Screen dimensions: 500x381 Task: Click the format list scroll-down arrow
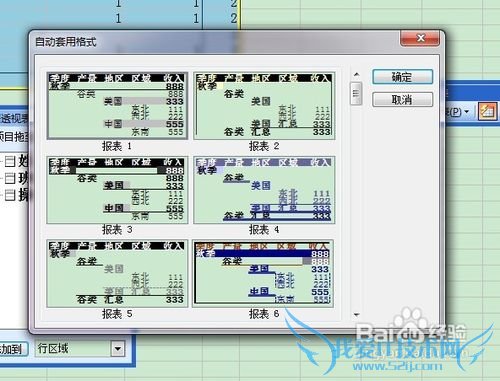pyautogui.click(x=356, y=314)
